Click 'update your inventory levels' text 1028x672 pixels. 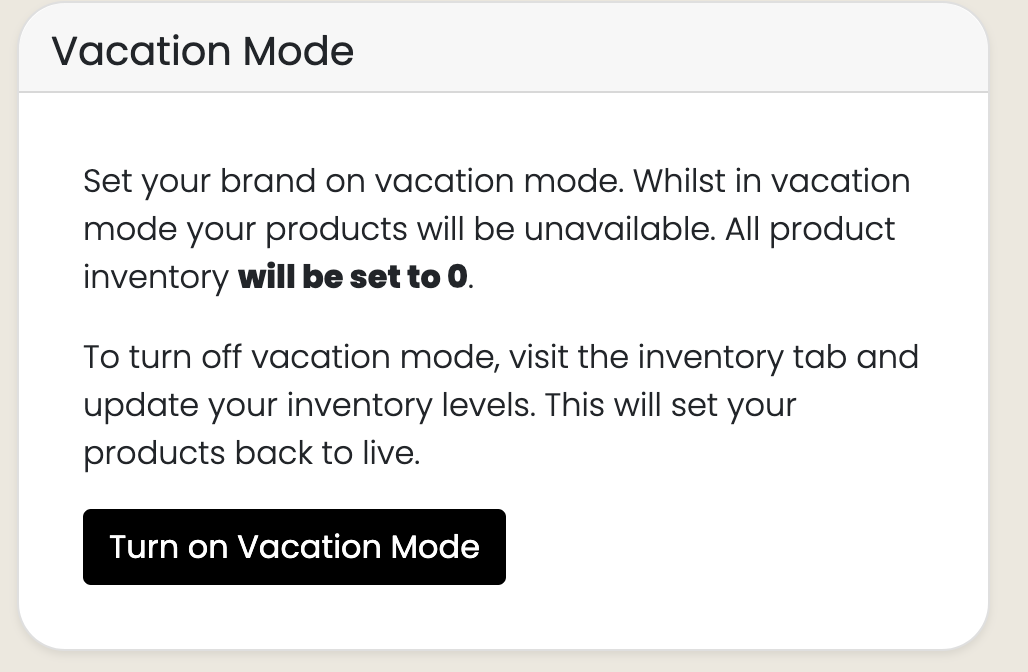[x=309, y=406]
